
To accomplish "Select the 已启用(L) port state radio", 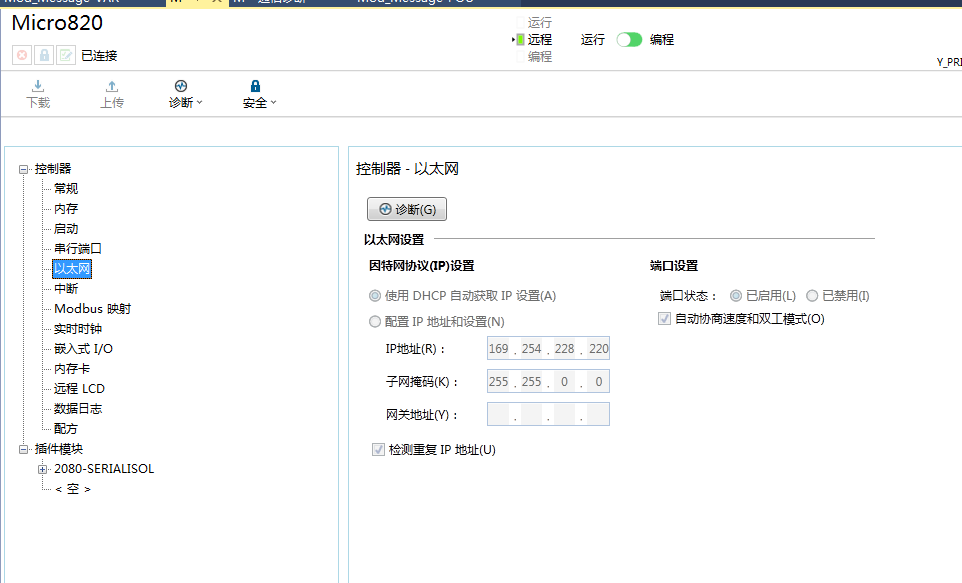I will point(736,296).
